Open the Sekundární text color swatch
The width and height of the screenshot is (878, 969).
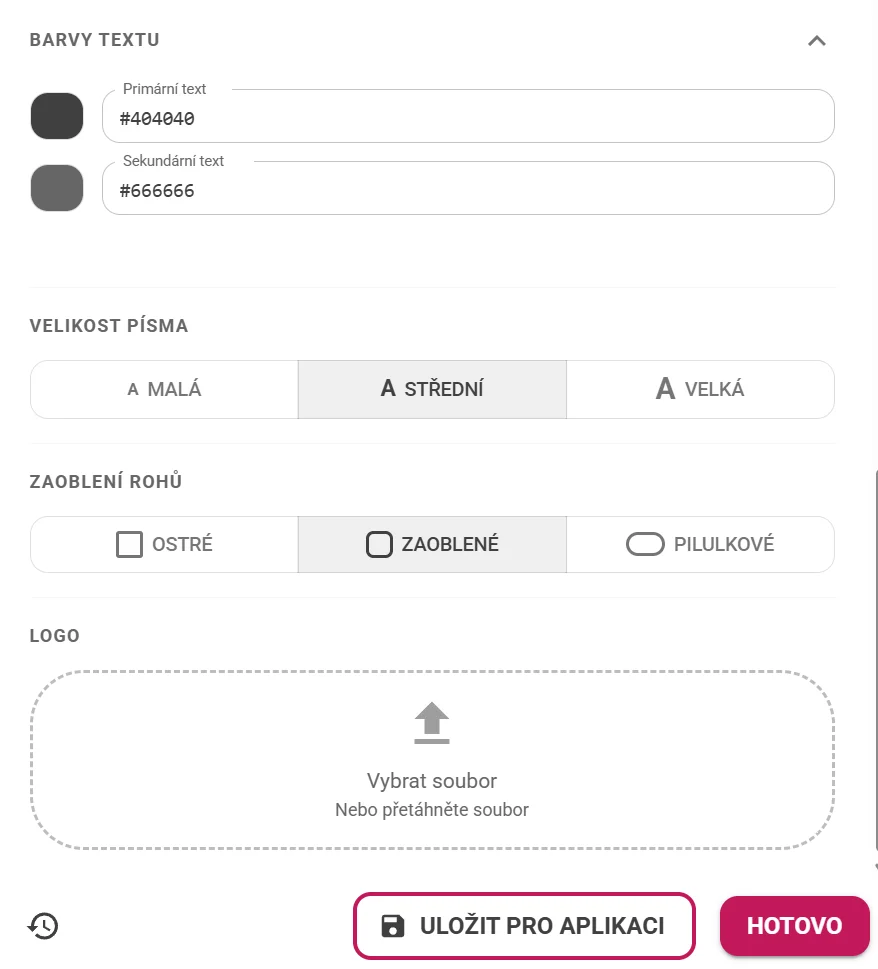tap(57, 188)
